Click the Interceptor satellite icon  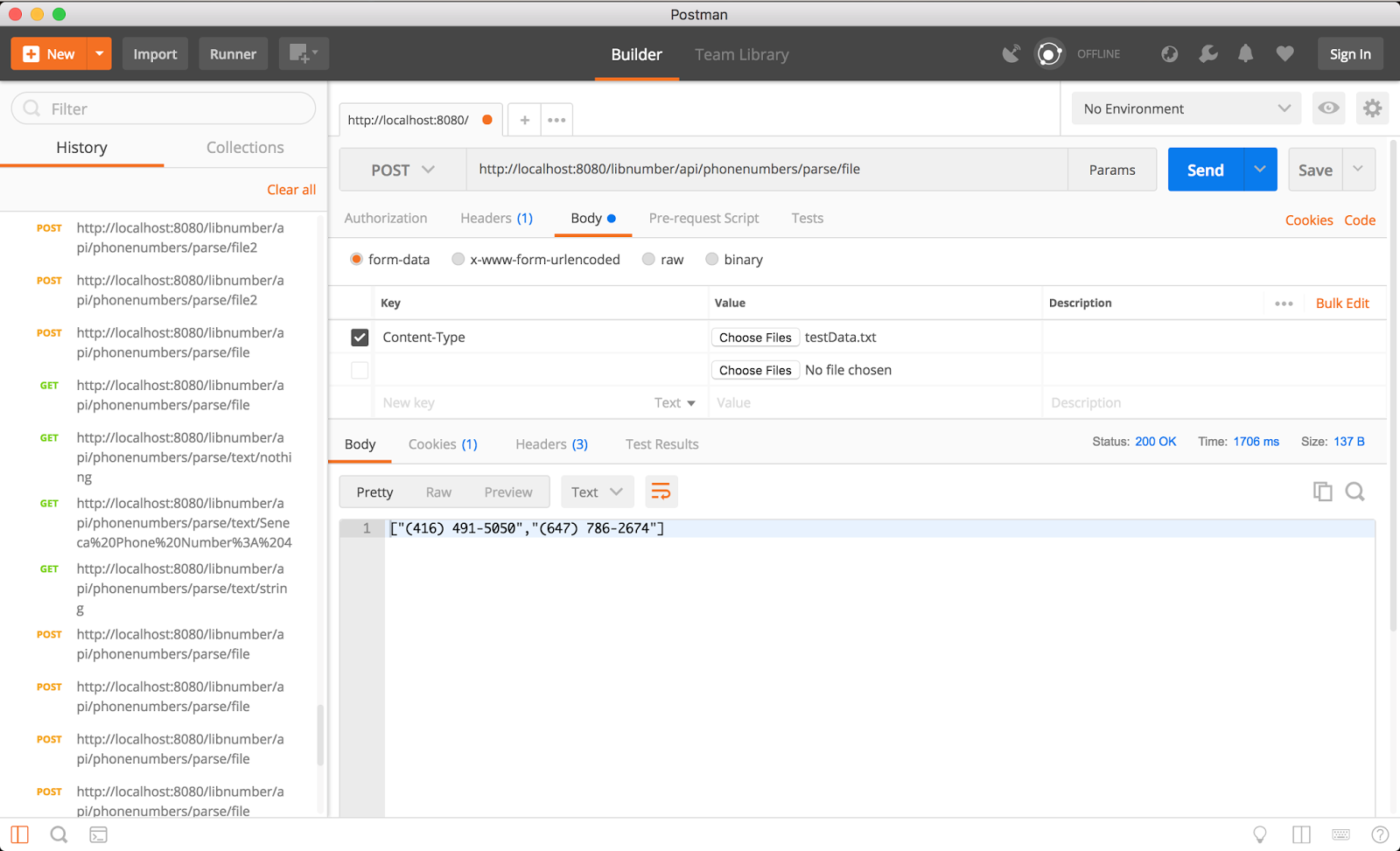1011,53
